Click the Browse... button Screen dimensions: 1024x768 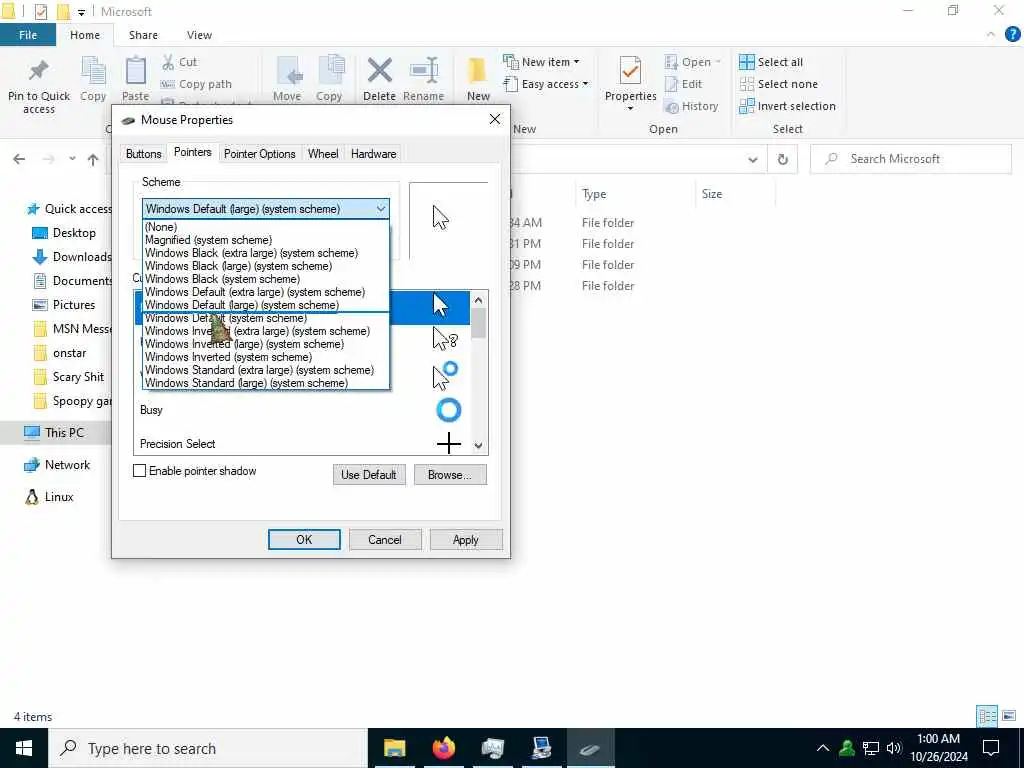point(450,475)
